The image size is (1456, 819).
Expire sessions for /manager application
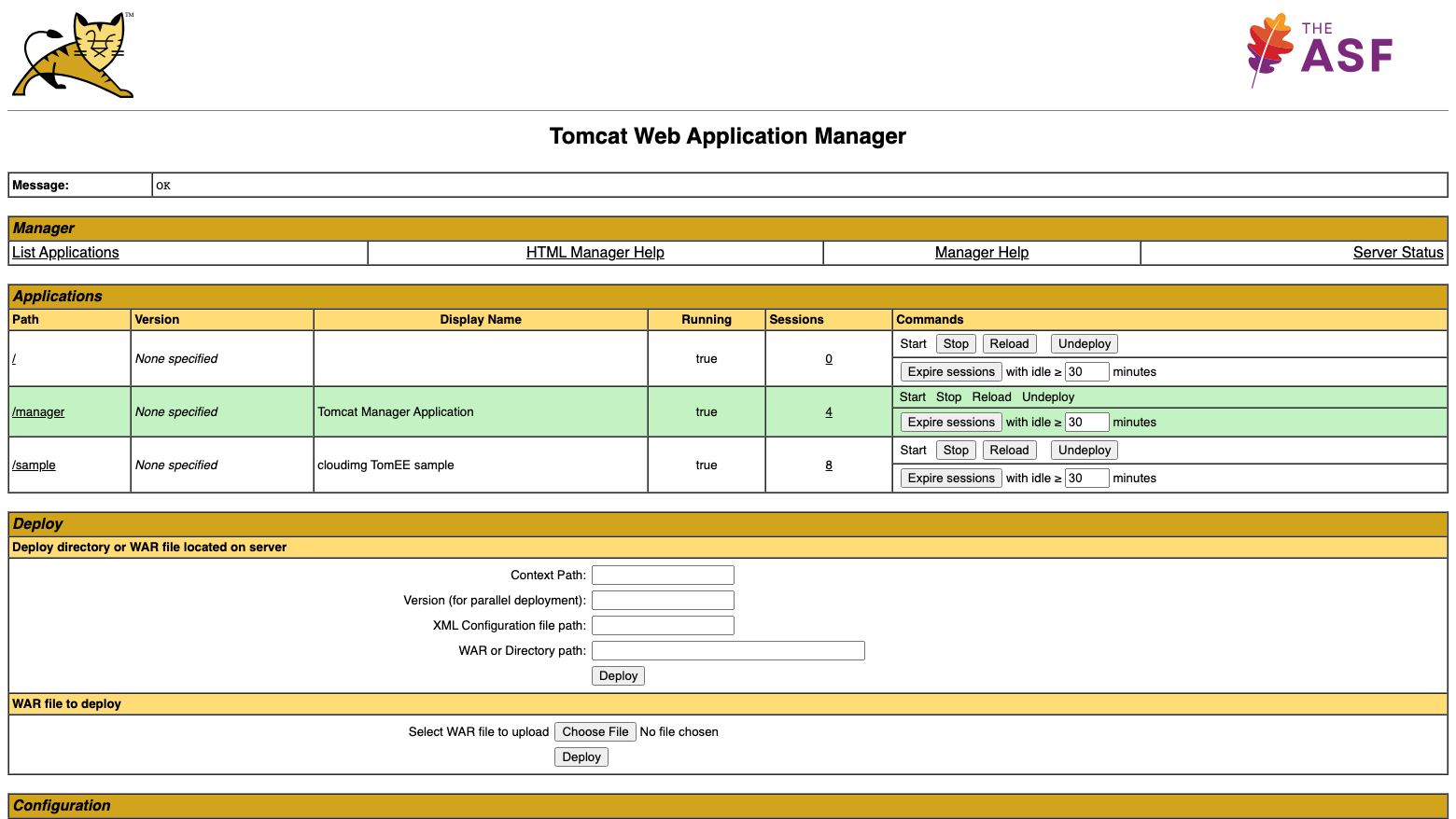[951, 423]
